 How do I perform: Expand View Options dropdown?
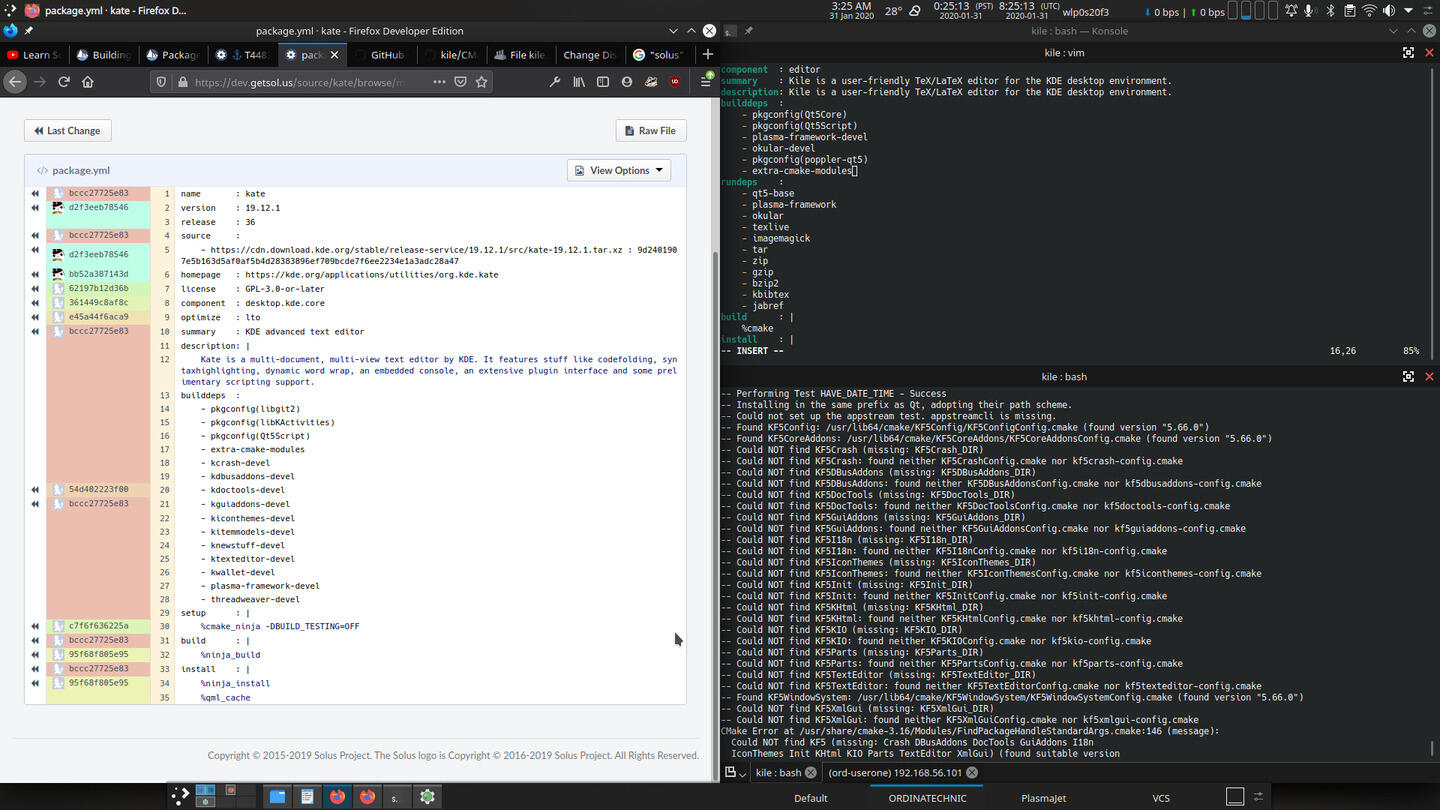coord(619,170)
